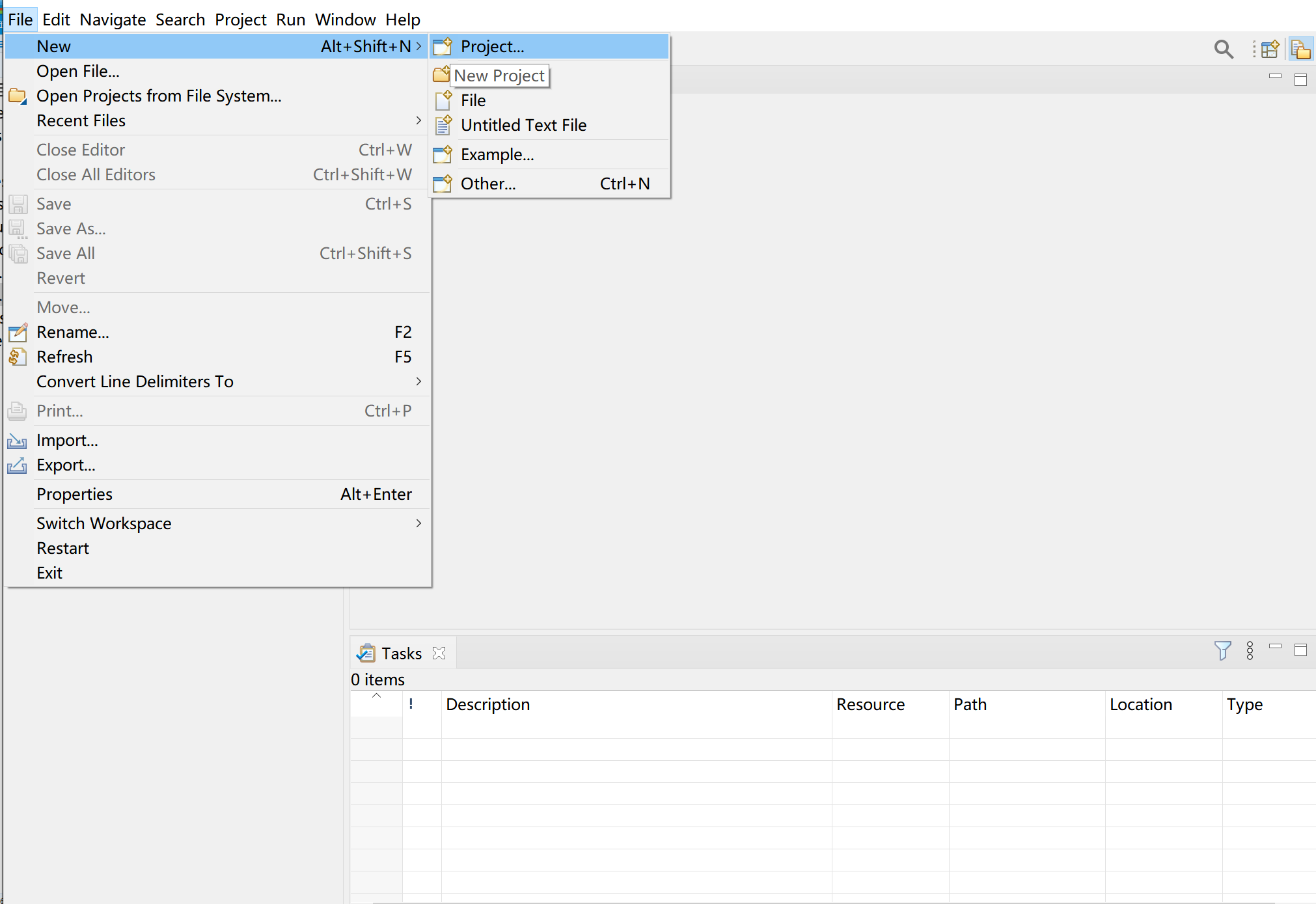Maximize the editor area
This screenshot has width=1316, height=904.
tap(1300, 79)
